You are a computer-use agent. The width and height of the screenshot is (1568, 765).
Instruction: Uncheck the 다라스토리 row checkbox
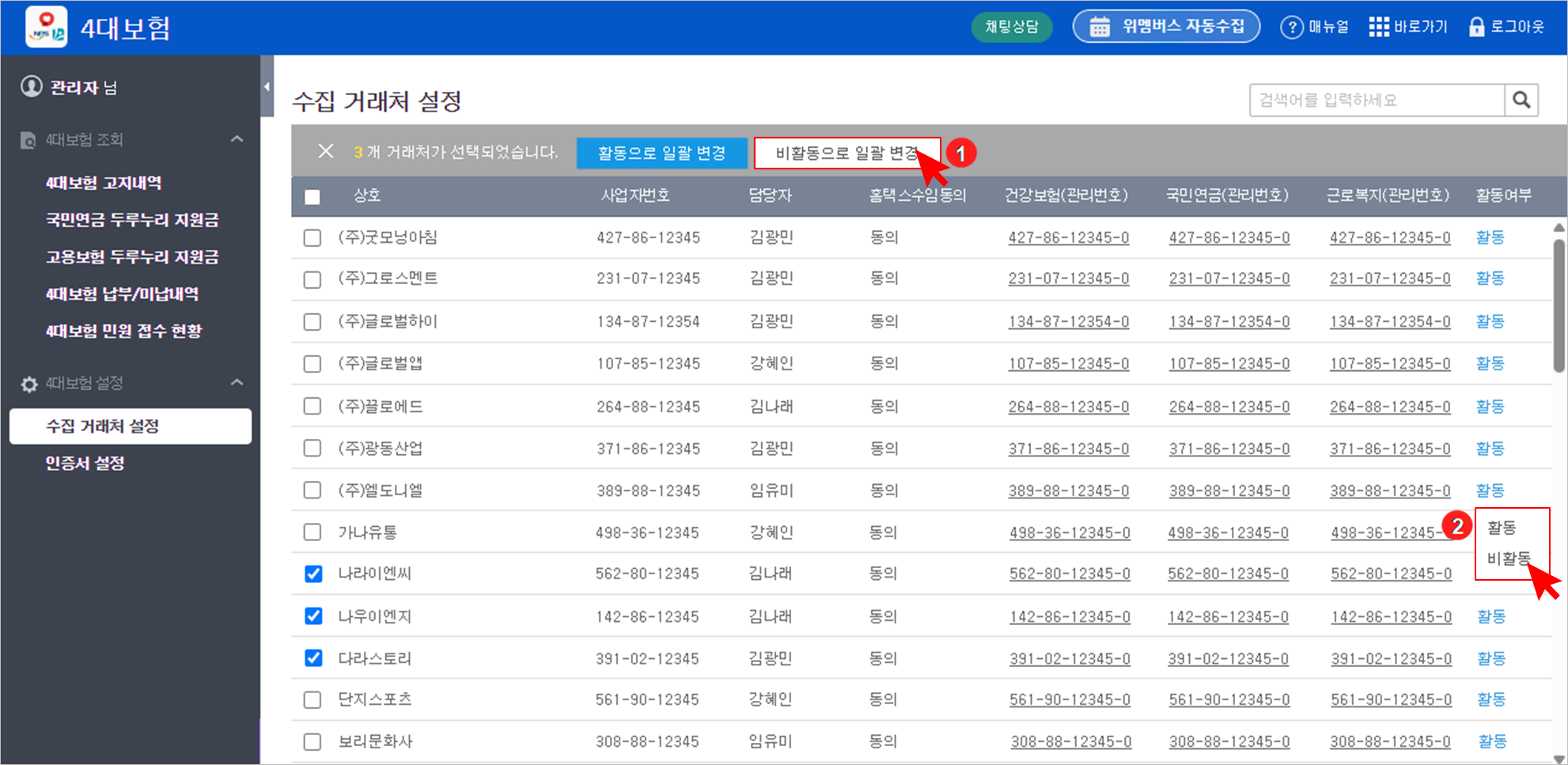pos(313,657)
